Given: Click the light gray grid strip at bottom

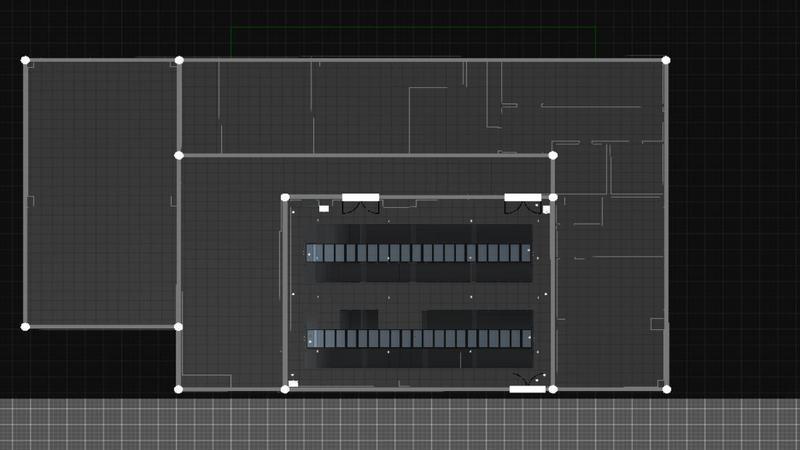Looking at the screenshot, I should point(400,424).
